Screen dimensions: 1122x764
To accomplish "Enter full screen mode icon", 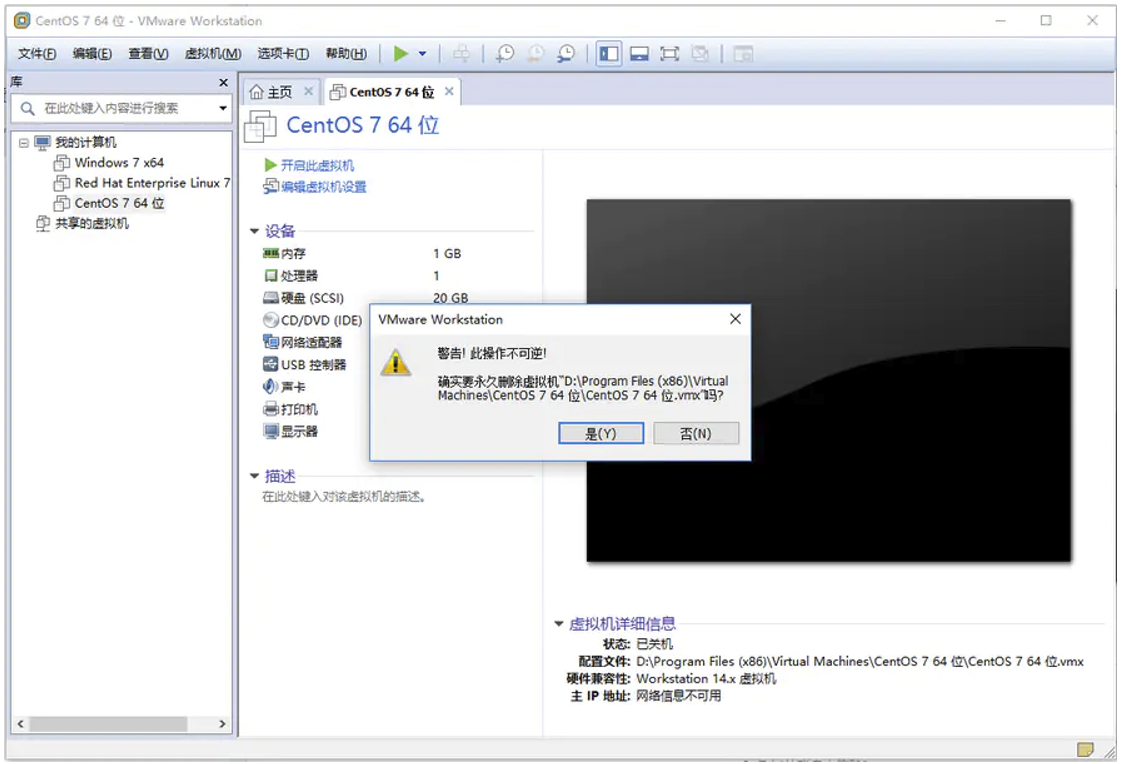I will (670, 54).
